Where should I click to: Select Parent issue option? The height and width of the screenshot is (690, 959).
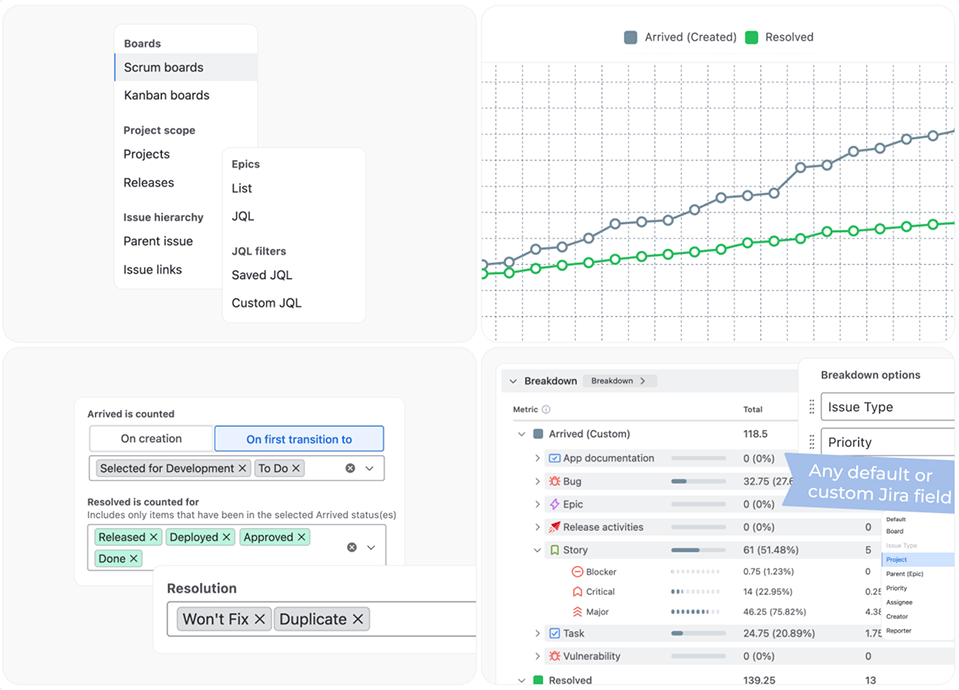pos(158,241)
